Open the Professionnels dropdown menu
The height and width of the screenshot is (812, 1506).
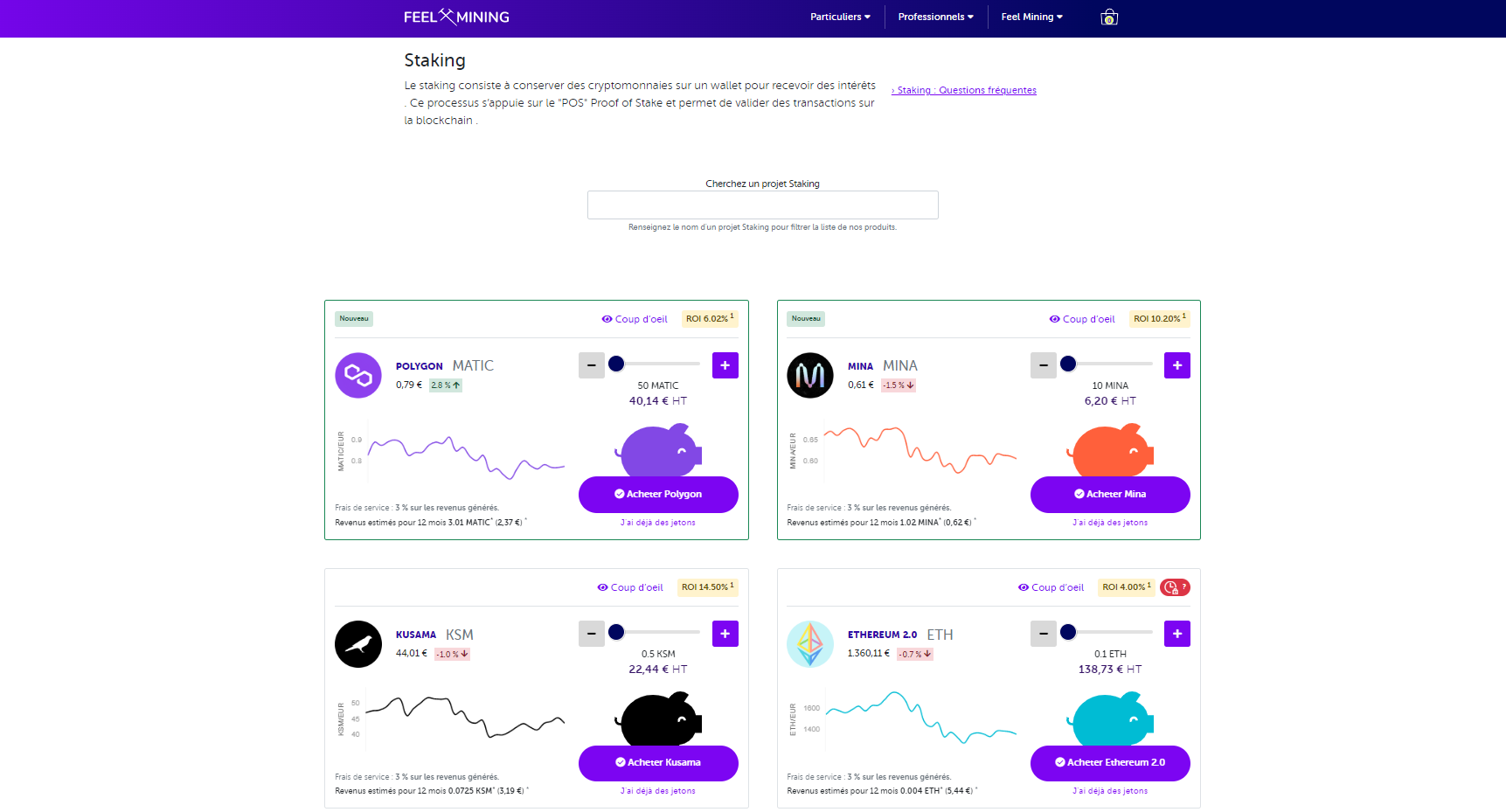(934, 16)
